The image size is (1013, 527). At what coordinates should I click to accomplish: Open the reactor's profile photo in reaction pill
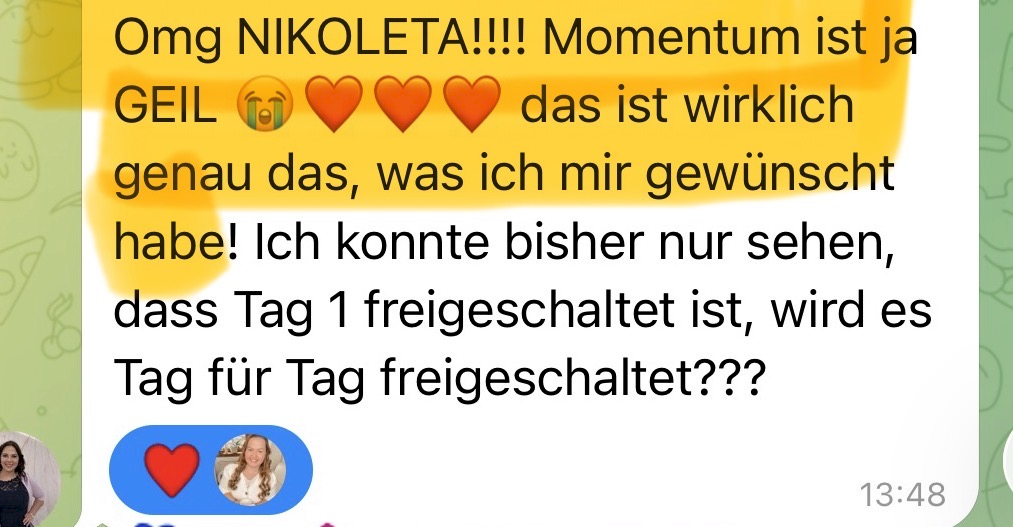pos(250,470)
